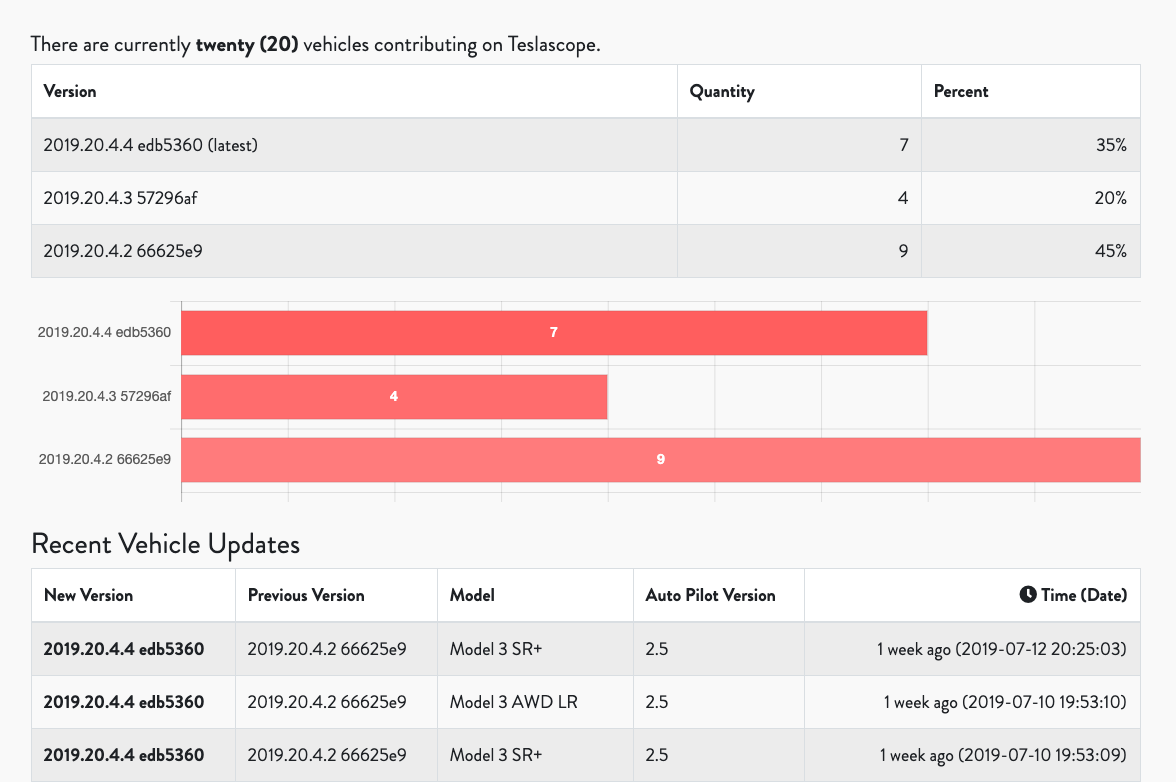Click the clock icon beside Time (Date)
This screenshot has height=782, width=1176.
pos(1028,595)
